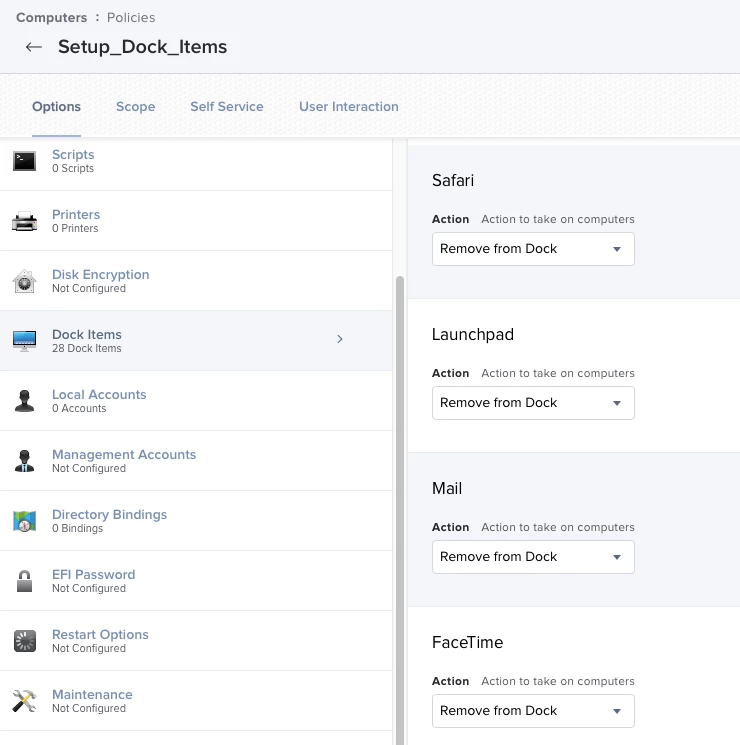The image size is (740, 745).
Task: Click the Safari dock item heading
Action: point(452,181)
